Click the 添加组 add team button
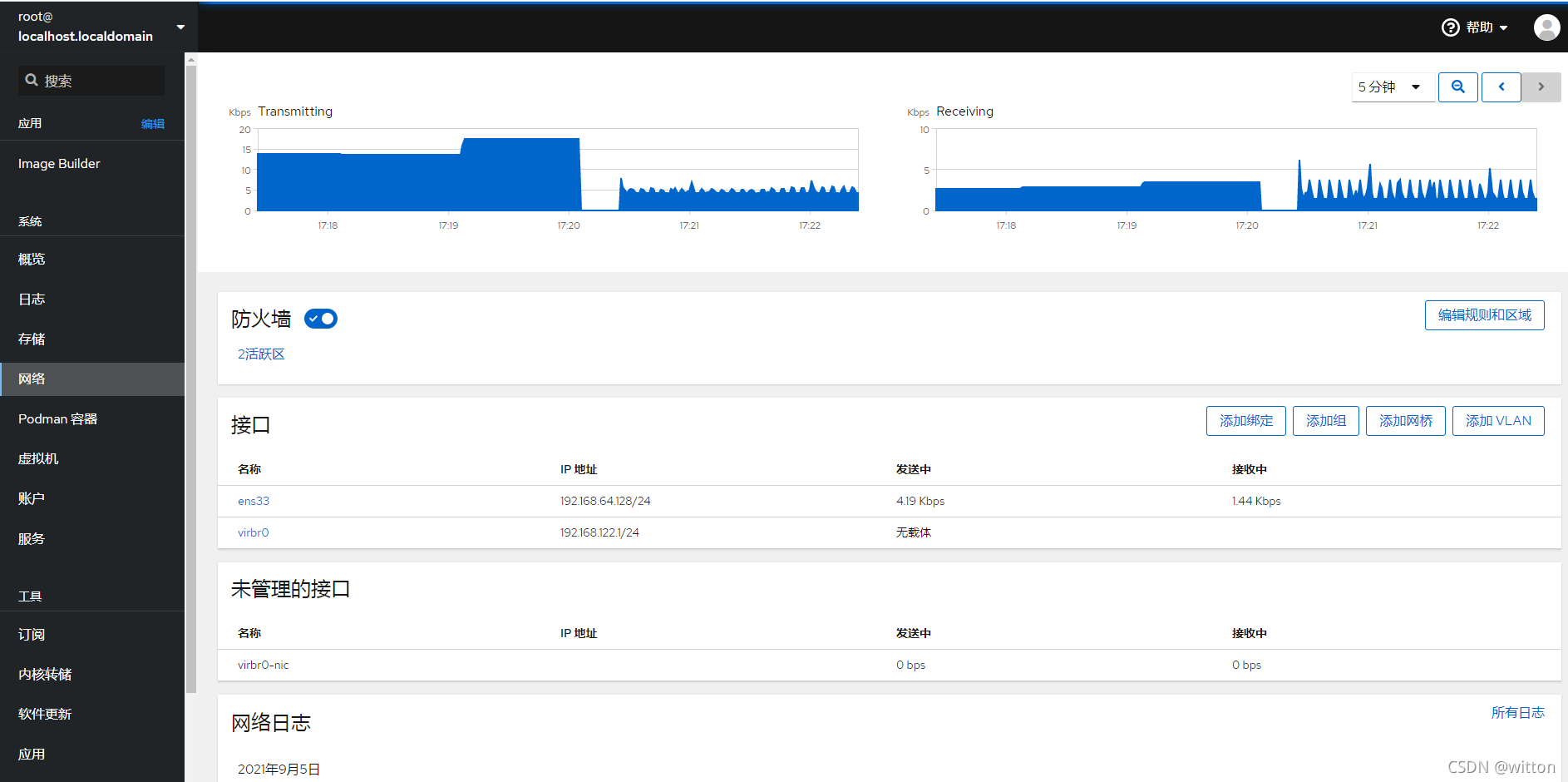This screenshot has width=1568, height=782. [1325, 421]
